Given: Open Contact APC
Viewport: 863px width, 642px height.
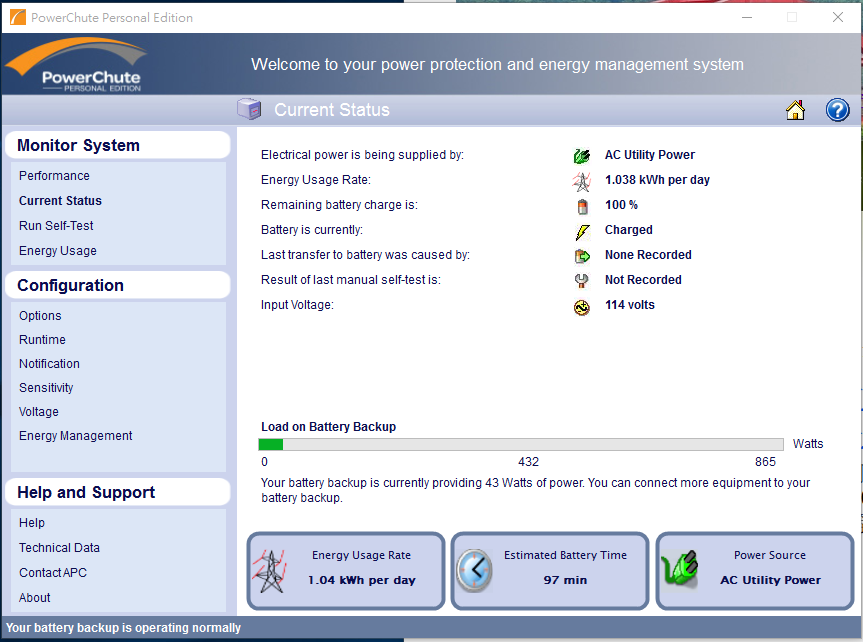Looking at the screenshot, I should coord(52,573).
